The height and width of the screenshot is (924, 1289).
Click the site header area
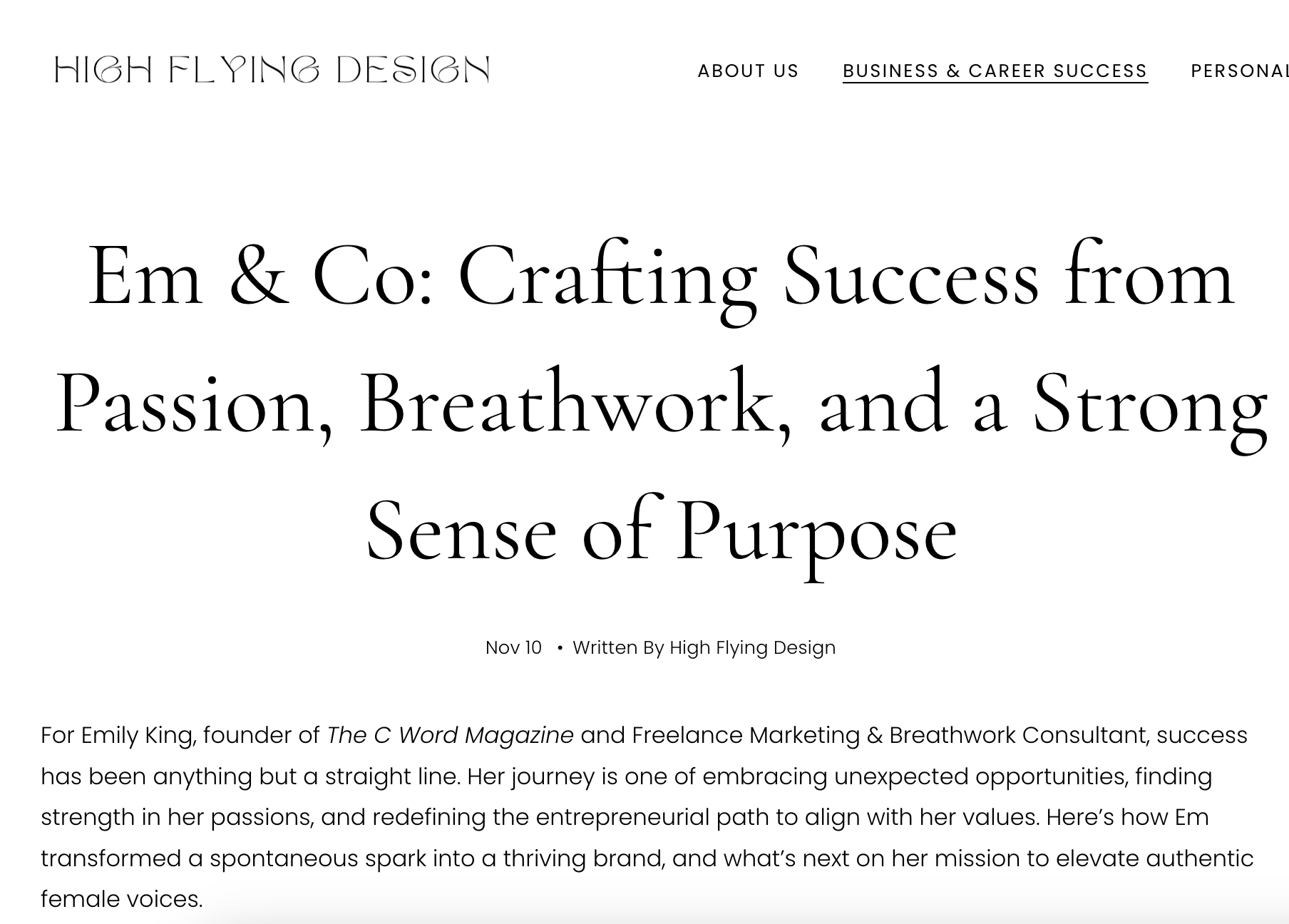pyautogui.click(x=642, y=71)
